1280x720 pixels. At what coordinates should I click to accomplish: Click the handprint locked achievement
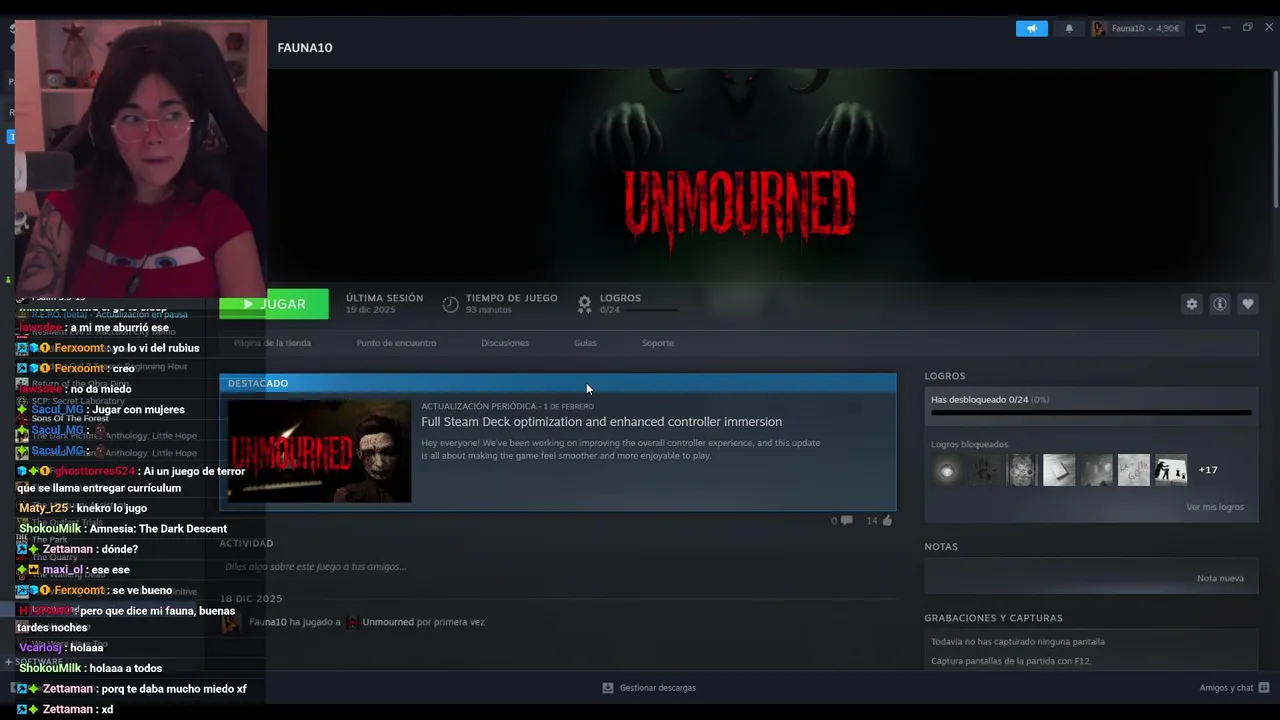(984, 470)
